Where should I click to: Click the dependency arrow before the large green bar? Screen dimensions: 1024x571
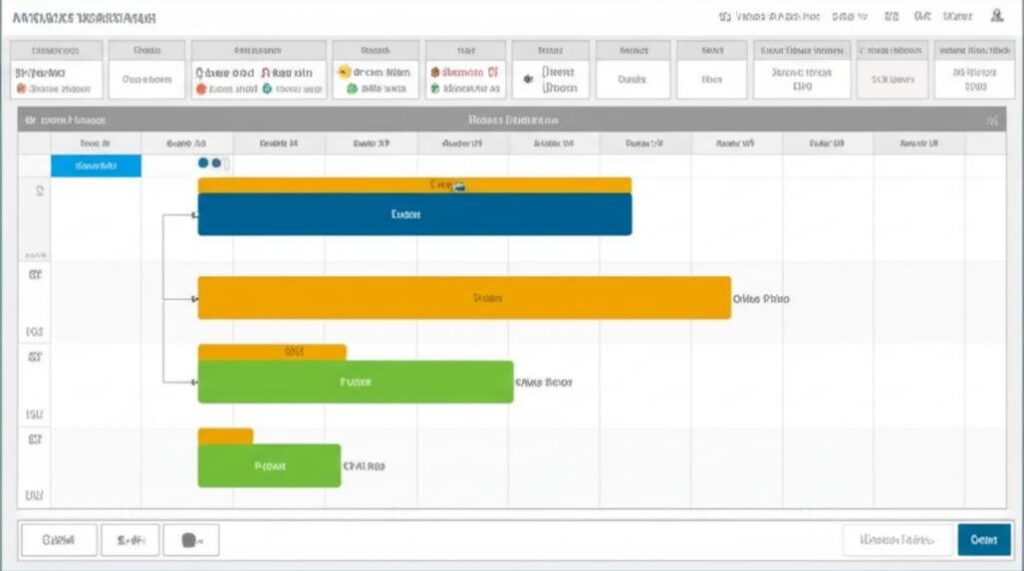[x=192, y=382]
